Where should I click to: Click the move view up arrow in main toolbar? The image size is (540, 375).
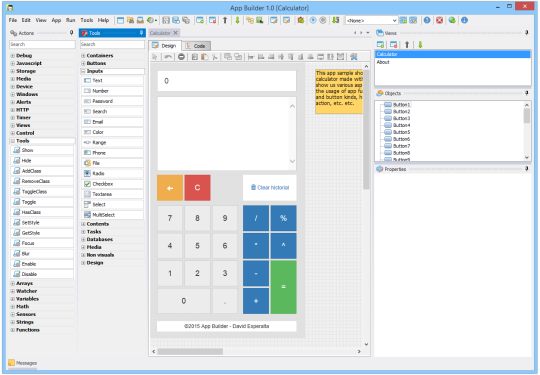(x=225, y=20)
